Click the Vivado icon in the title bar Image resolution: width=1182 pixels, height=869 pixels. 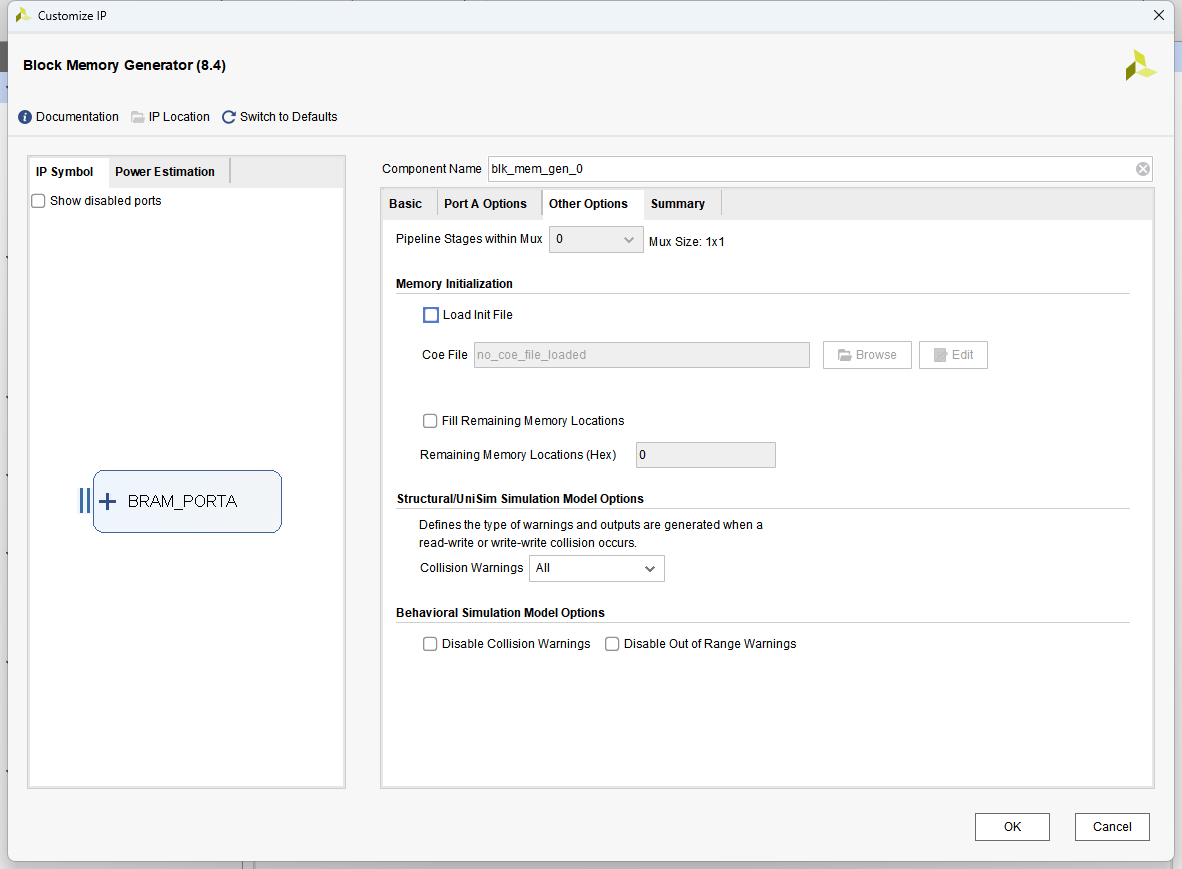pyautogui.click(x=22, y=16)
